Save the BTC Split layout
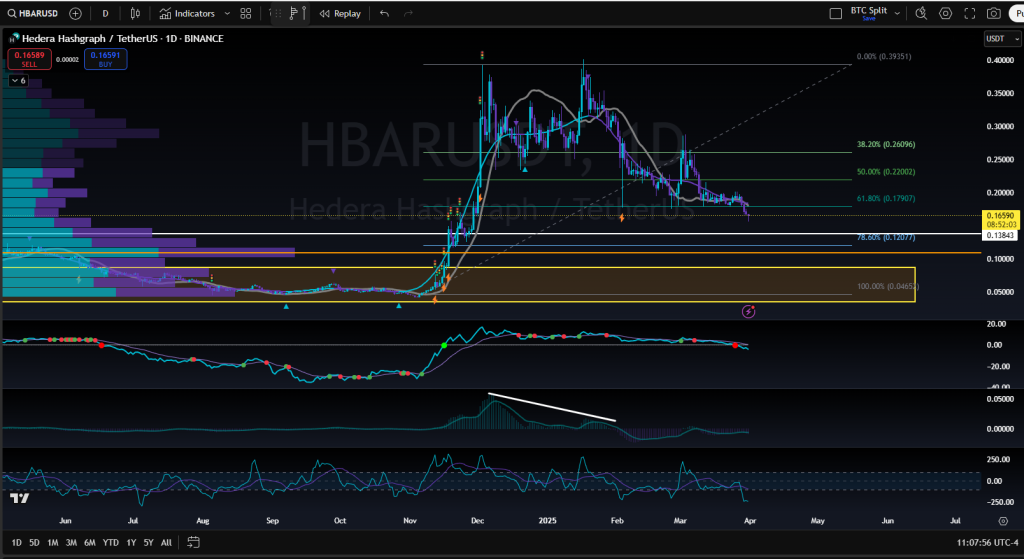1024x559 pixels. pos(869,18)
